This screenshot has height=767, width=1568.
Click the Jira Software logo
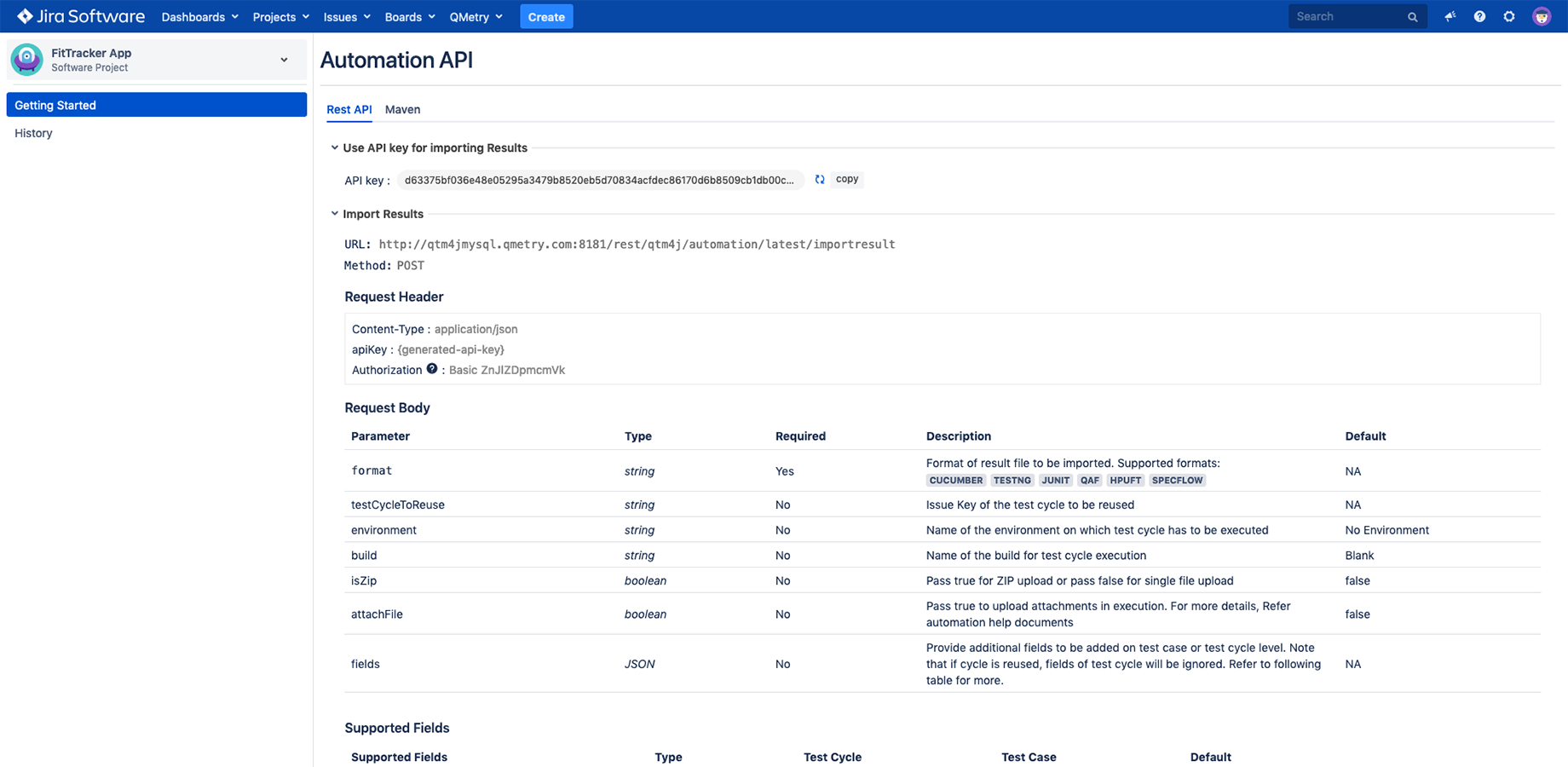(x=81, y=16)
